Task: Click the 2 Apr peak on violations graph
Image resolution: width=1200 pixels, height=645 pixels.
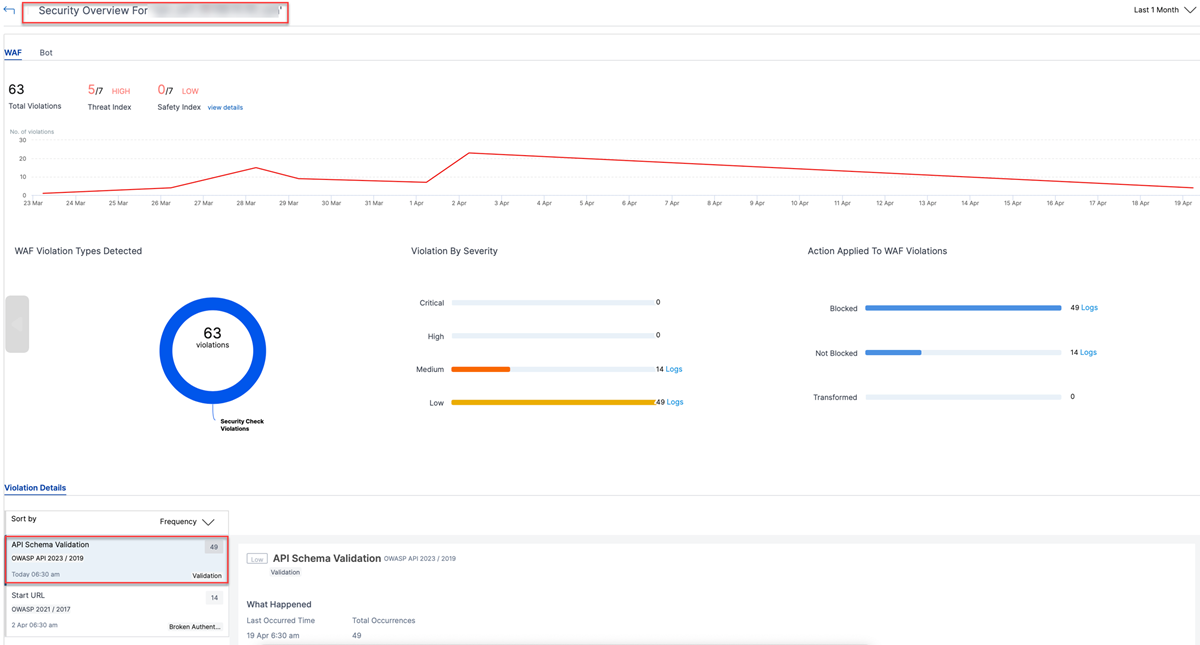Action: 469,153
